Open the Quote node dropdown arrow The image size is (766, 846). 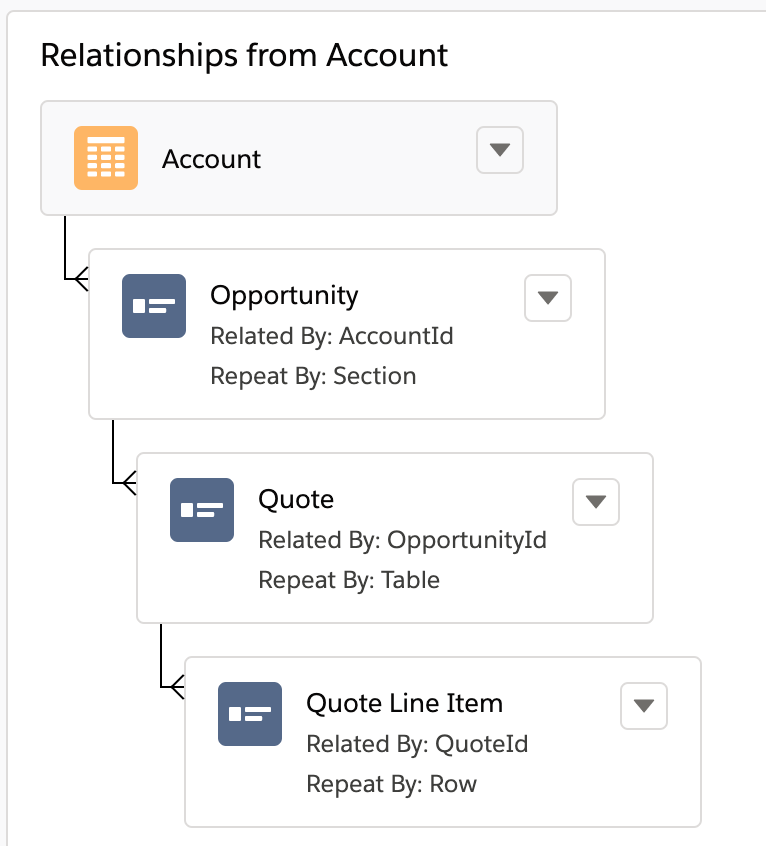(x=596, y=502)
